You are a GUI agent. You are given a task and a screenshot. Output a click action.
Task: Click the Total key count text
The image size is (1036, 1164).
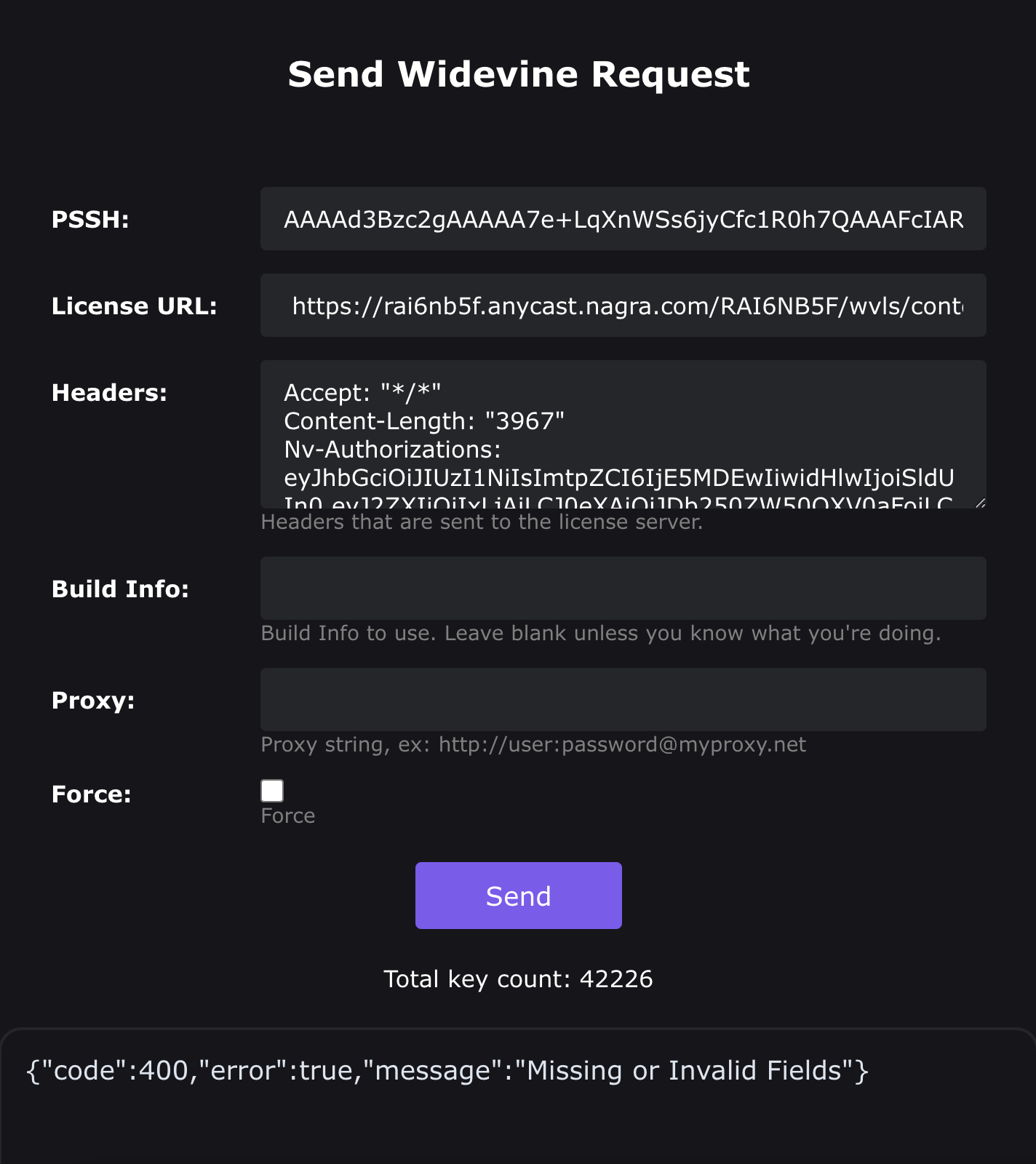(x=518, y=979)
